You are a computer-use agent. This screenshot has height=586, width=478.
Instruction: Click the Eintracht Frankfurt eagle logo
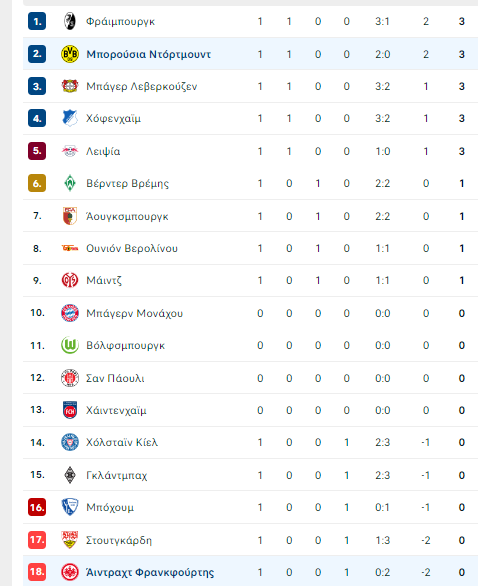[x=70, y=572]
